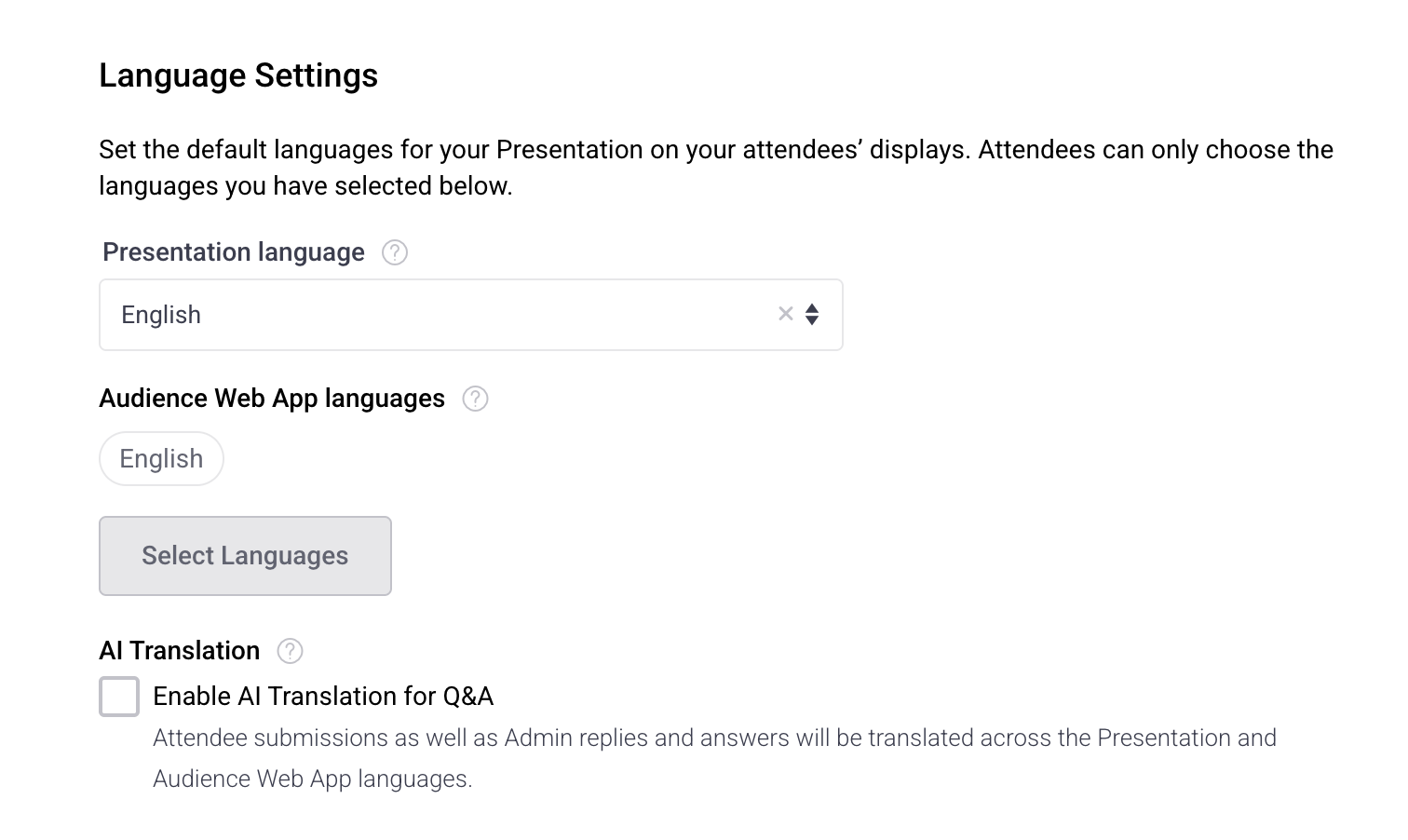
Task: Click the "Presentation language" field label
Action: [233, 252]
